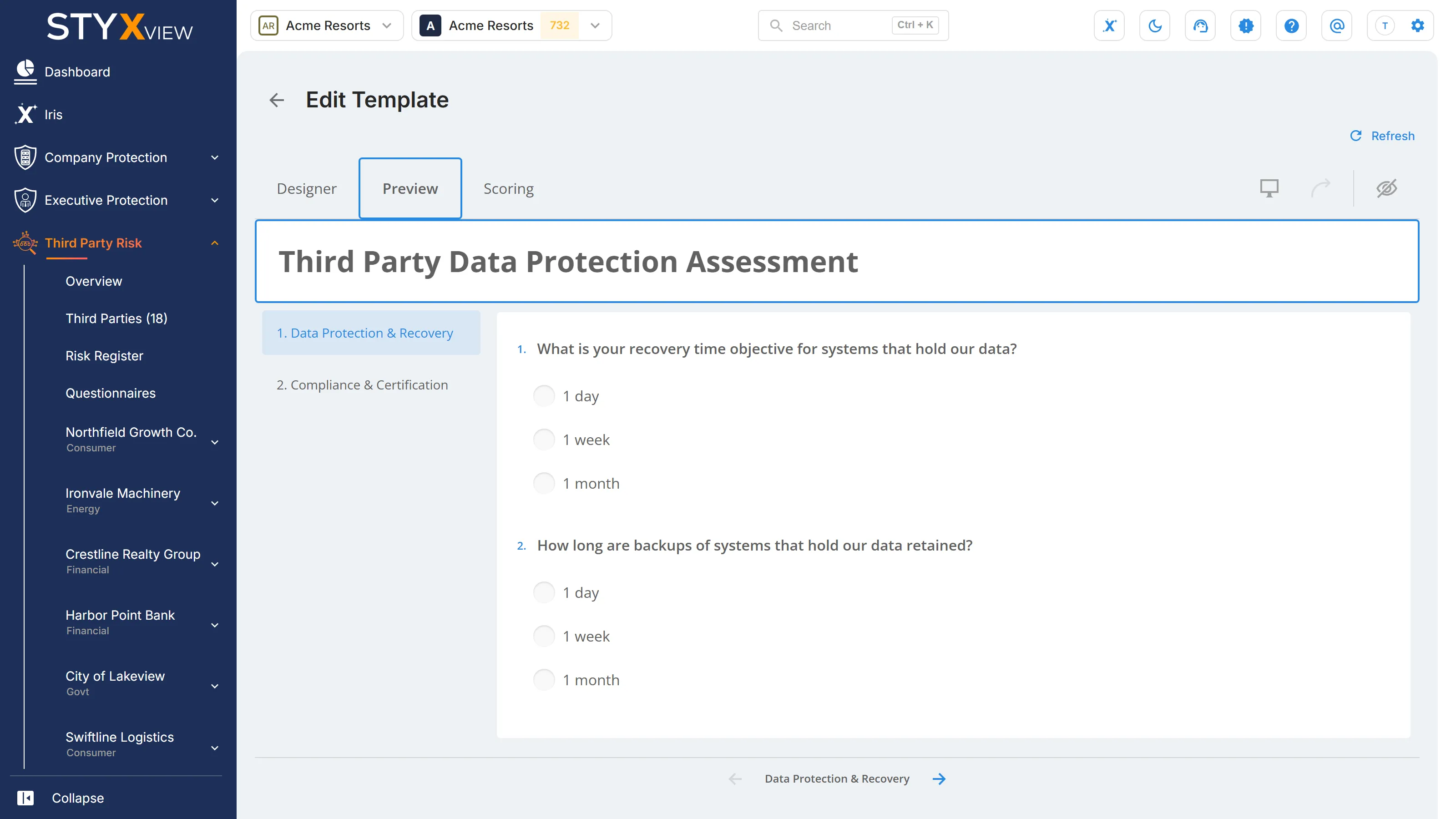The height and width of the screenshot is (819, 1456).
Task: Go back using the Edit Template arrow
Action: pyautogui.click(x=276, y=100)
